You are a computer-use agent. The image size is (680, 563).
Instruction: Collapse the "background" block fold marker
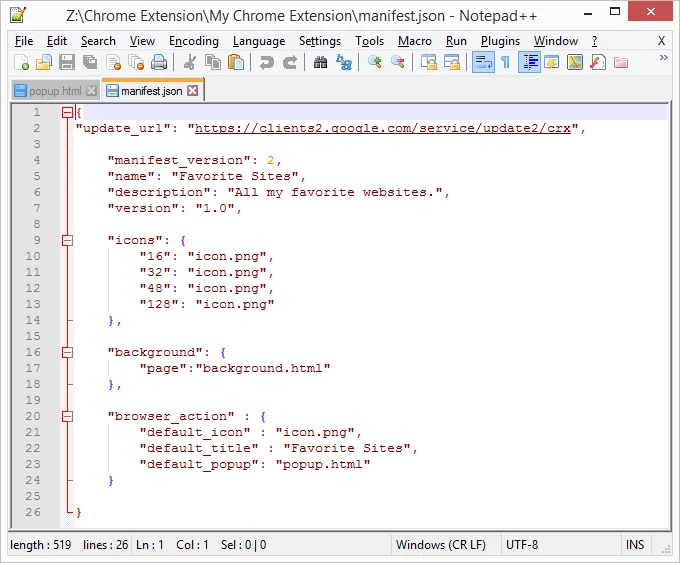pyautogui.click(x=67, y=352)
